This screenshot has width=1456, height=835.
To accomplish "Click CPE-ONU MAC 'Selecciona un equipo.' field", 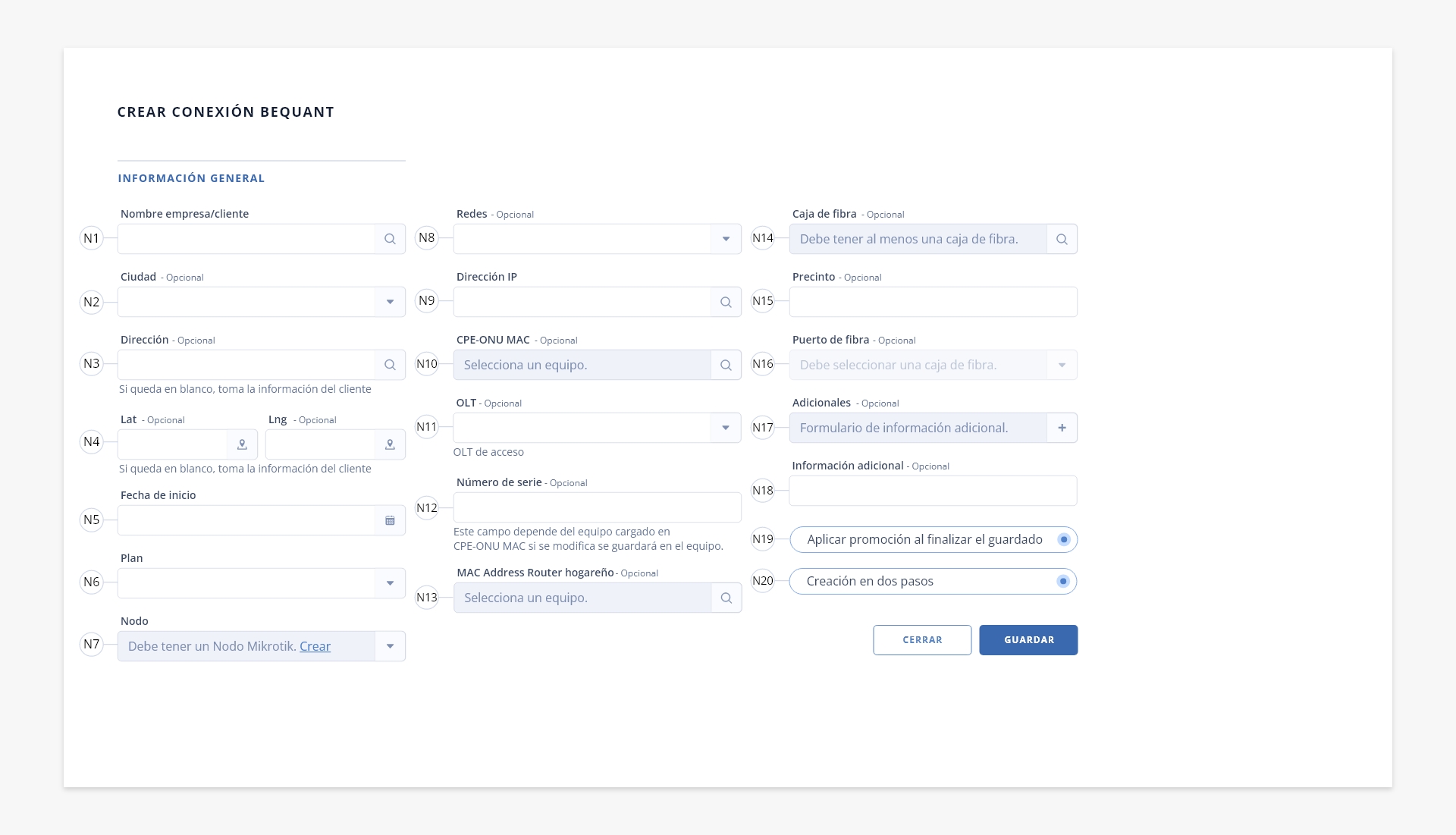I will [582, 365].
